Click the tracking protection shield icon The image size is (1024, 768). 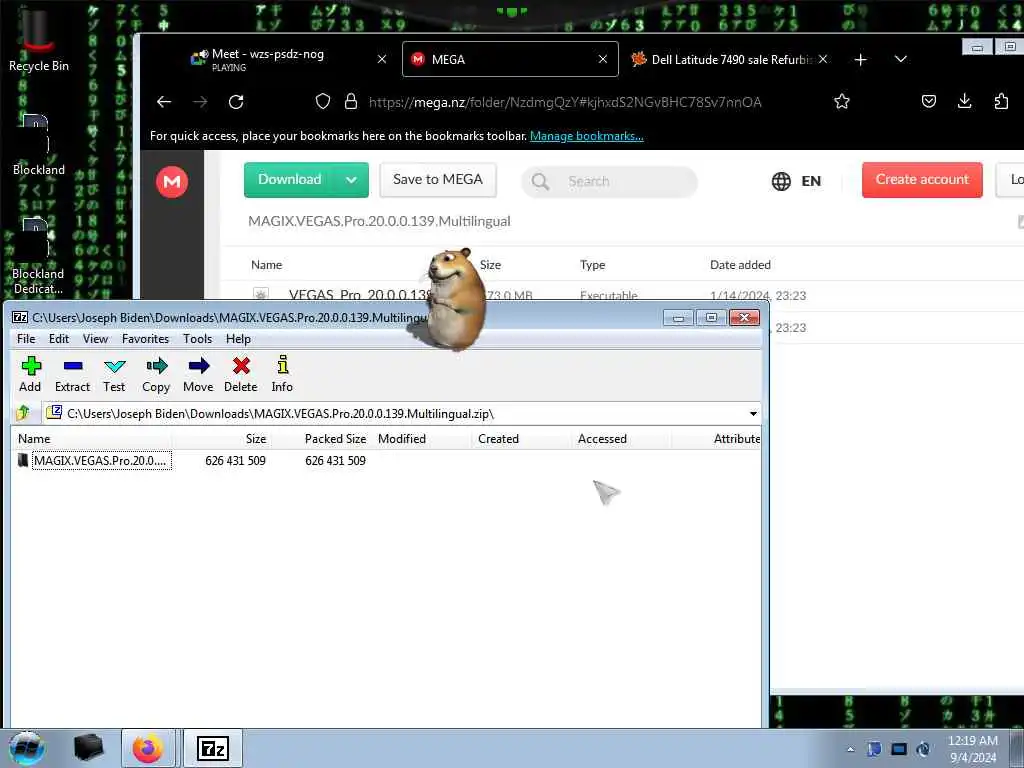(x=323, y=101)
